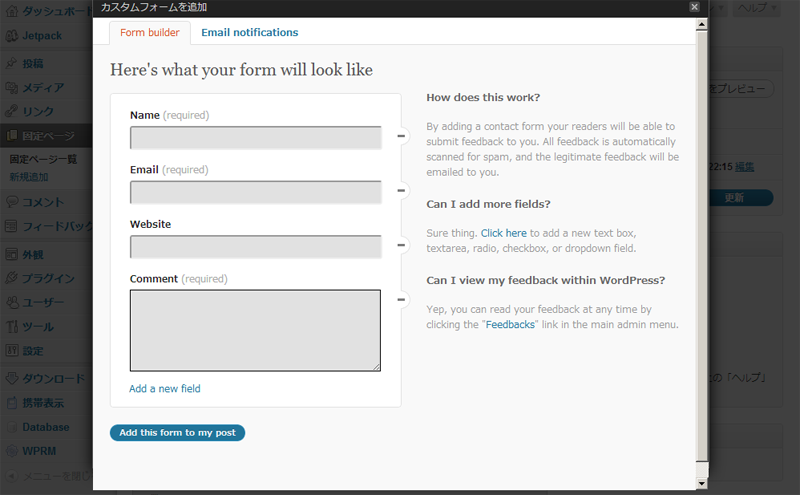Click the メディア icon in the sidebar
Viewport: 800px width, 495px height.
[11, 88]
